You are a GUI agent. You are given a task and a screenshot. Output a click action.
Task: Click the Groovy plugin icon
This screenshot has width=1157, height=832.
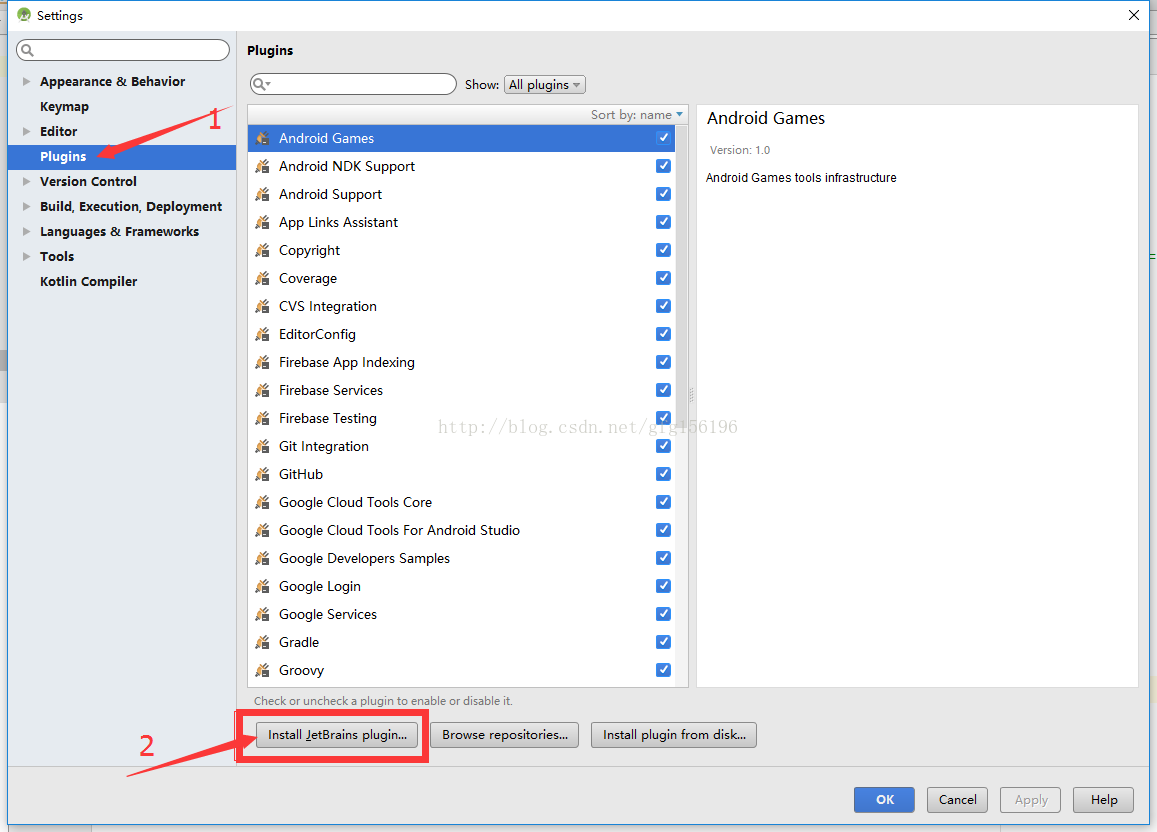tap(262, 670)
